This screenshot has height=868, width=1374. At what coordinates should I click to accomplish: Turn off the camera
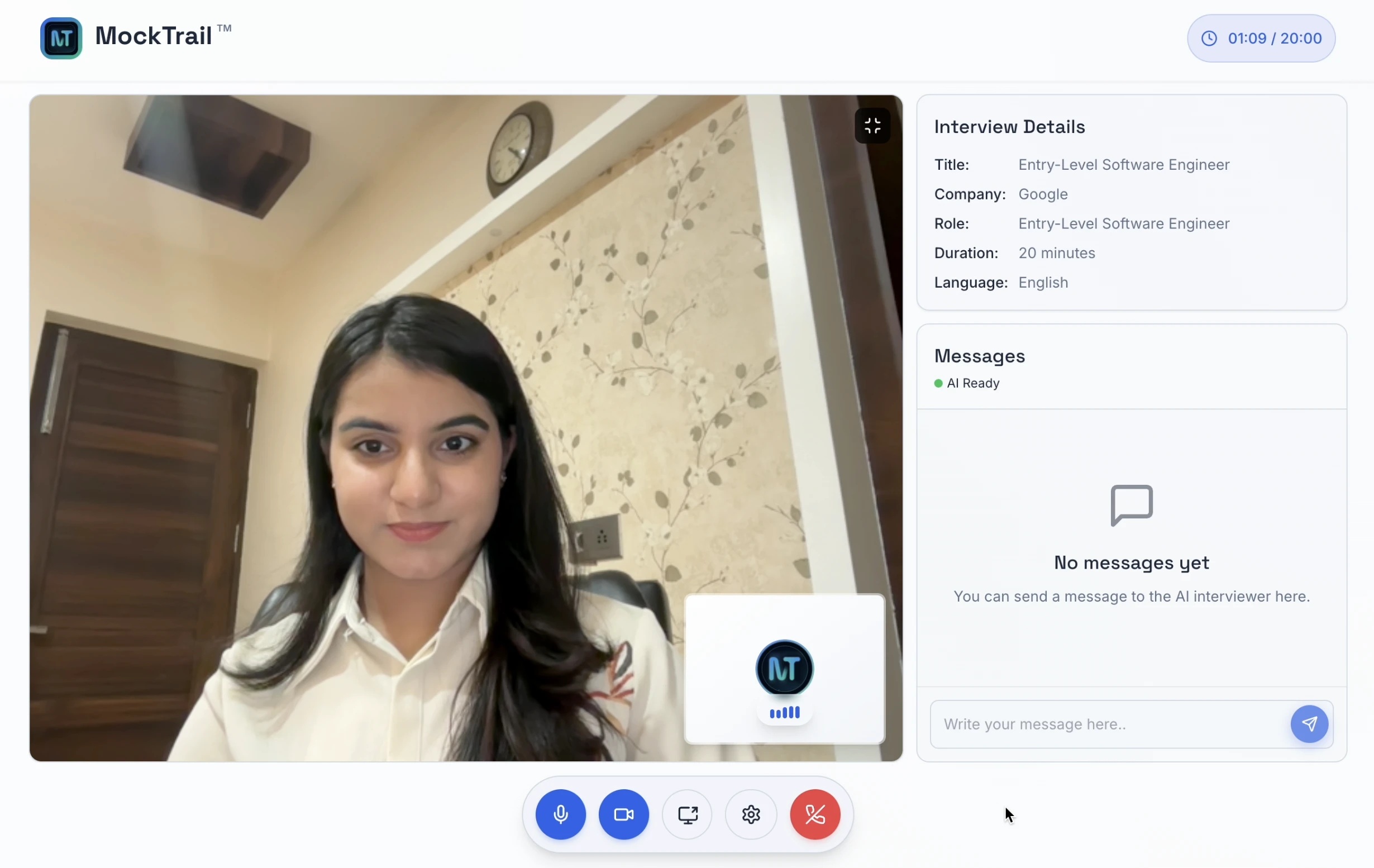(624, 814)
